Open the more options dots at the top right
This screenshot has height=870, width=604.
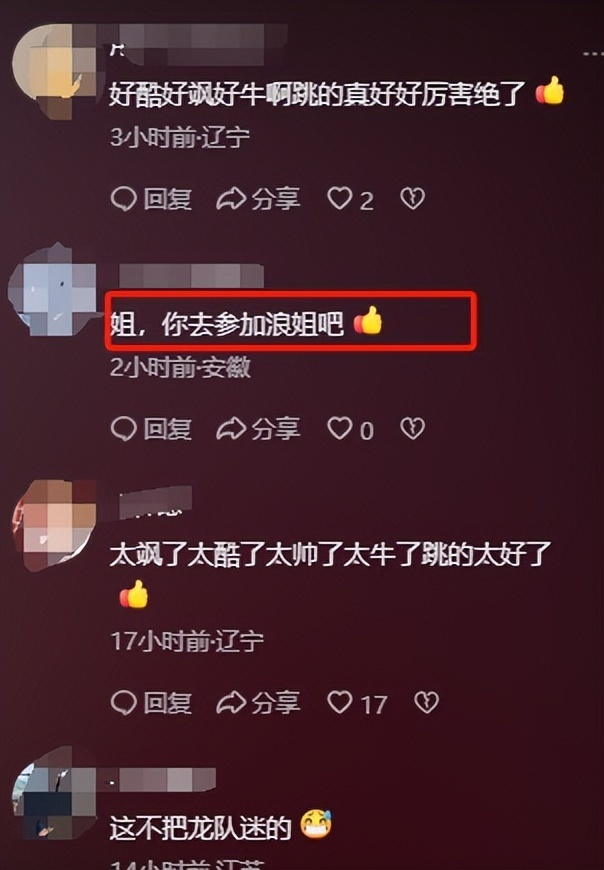coord(593,54)
